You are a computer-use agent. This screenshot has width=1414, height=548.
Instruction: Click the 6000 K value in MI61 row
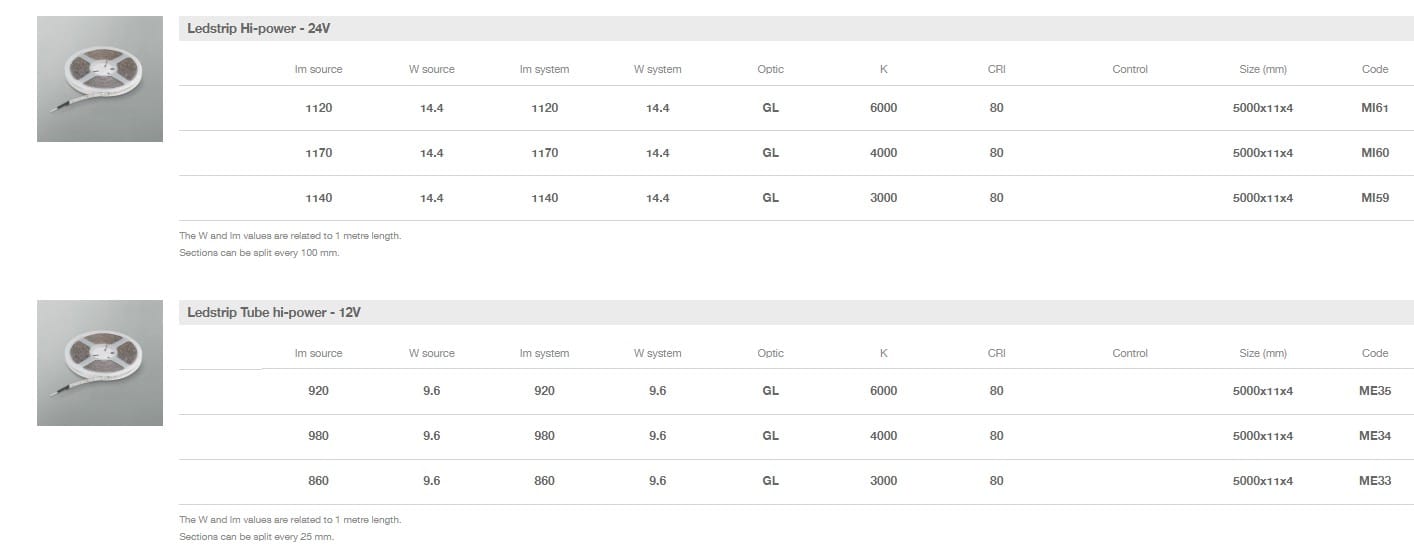click(883, 108)
